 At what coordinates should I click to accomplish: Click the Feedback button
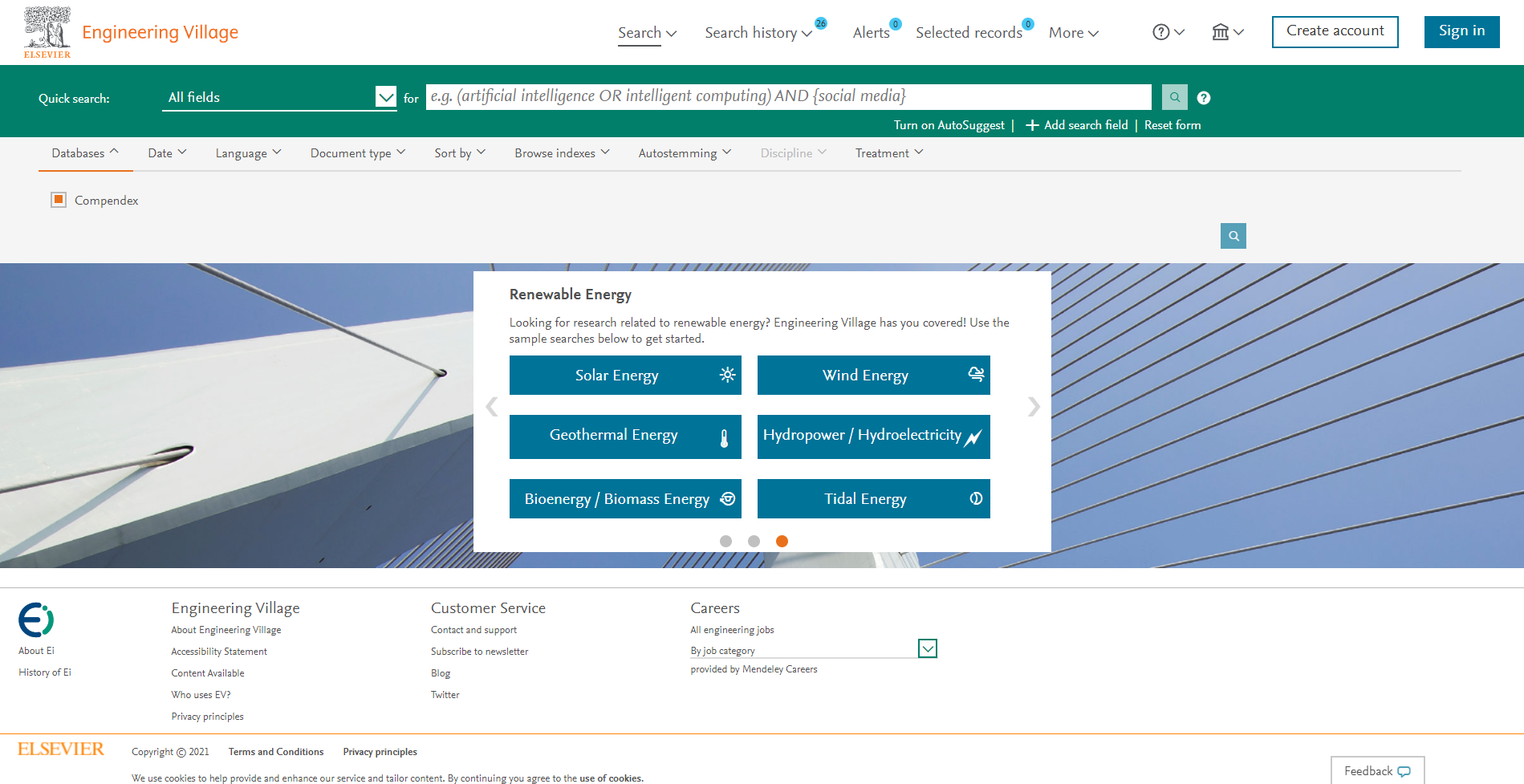pos(1377,770)
